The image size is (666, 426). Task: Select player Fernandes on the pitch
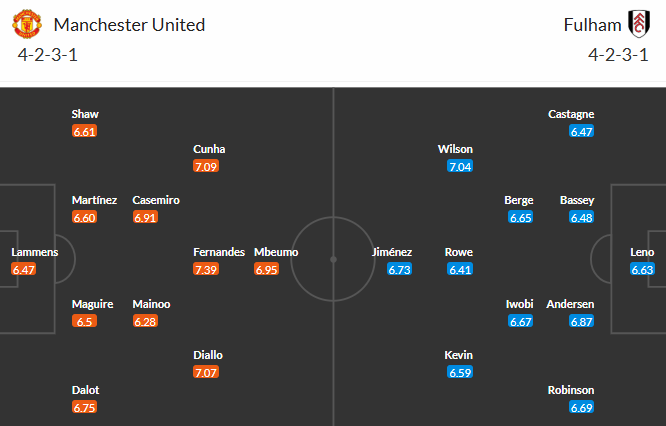point(219,252)
